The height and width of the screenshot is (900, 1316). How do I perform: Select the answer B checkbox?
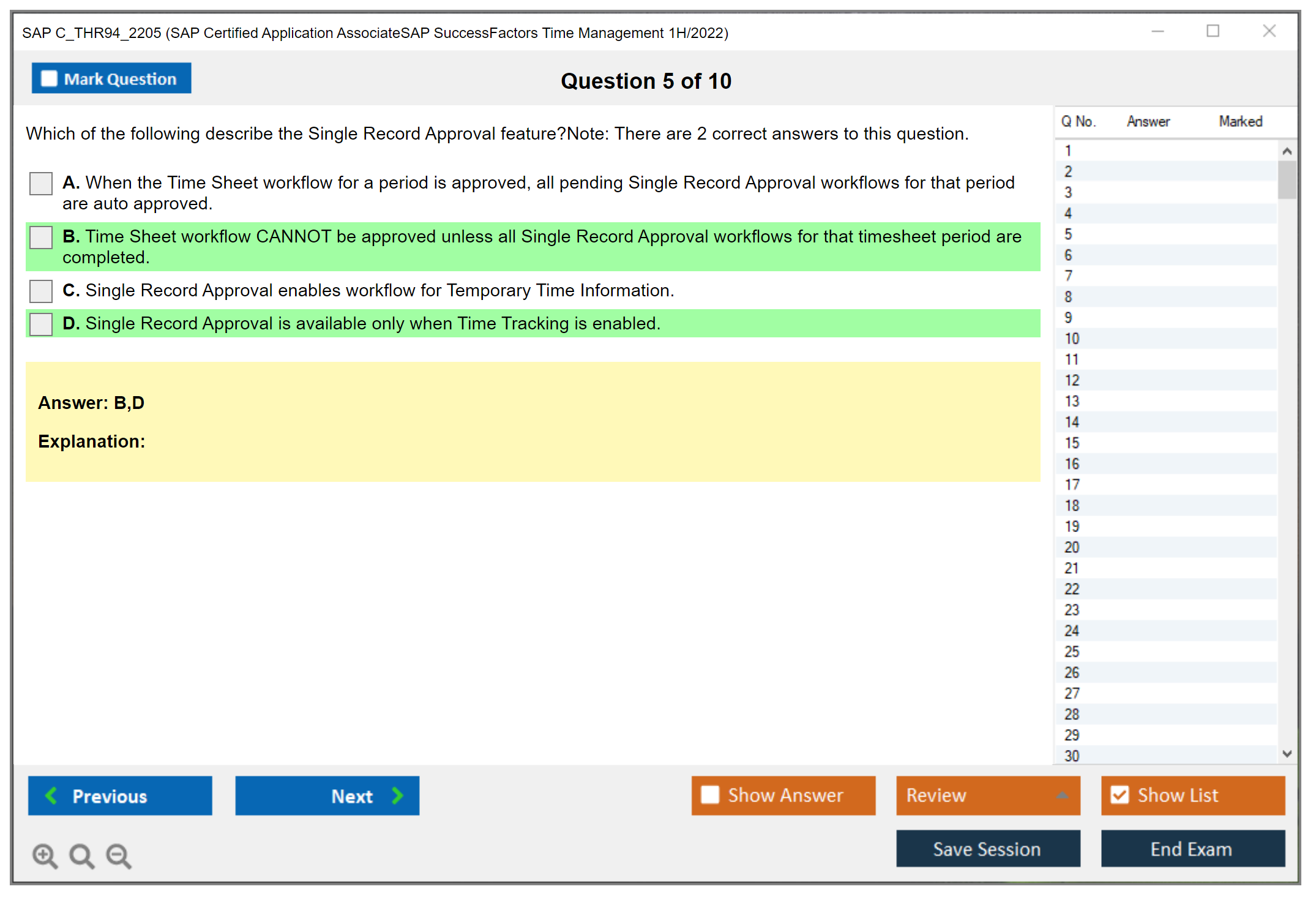click(41, 238)
